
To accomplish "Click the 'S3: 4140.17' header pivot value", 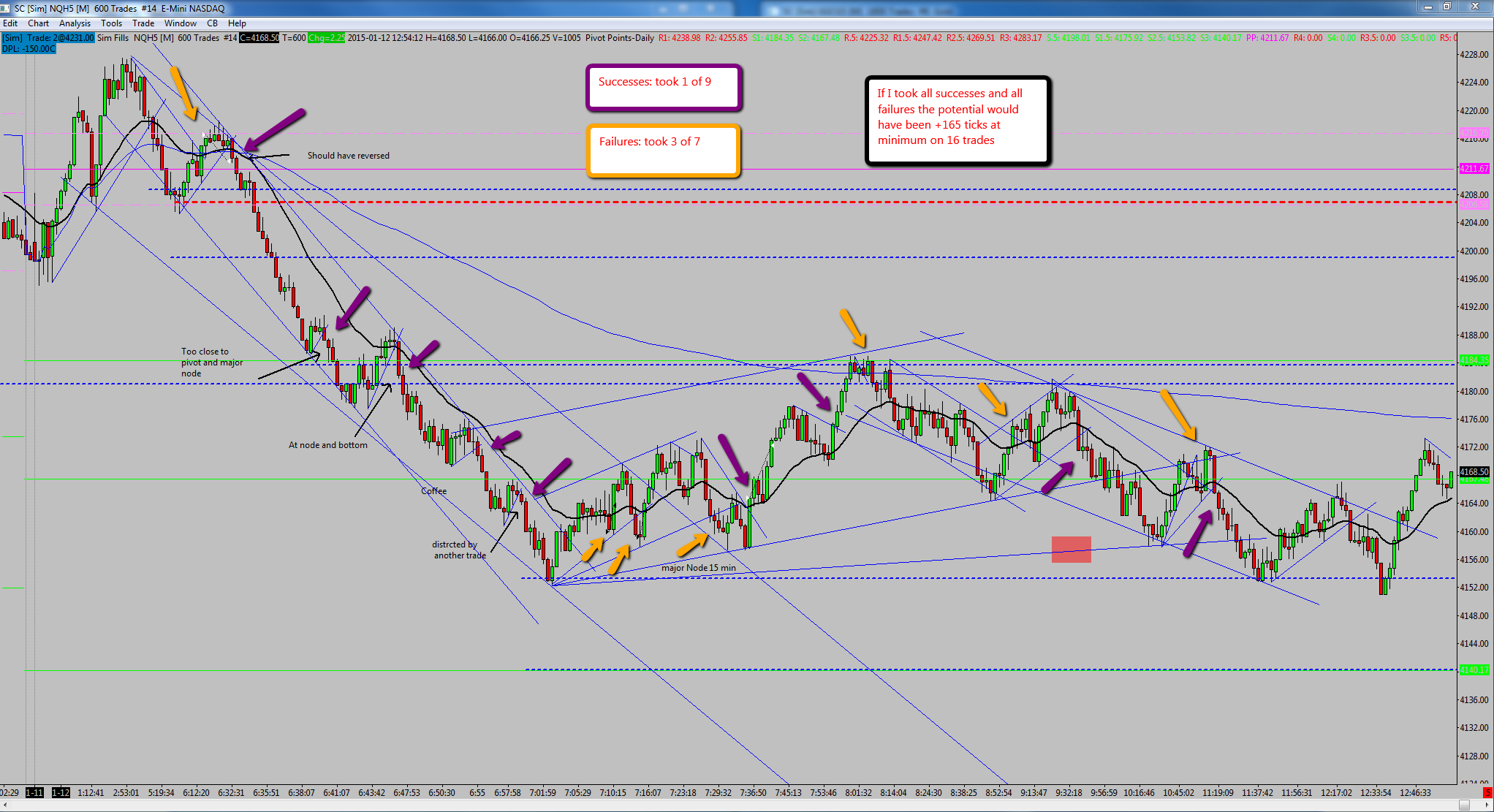I will pos(1222,38).
